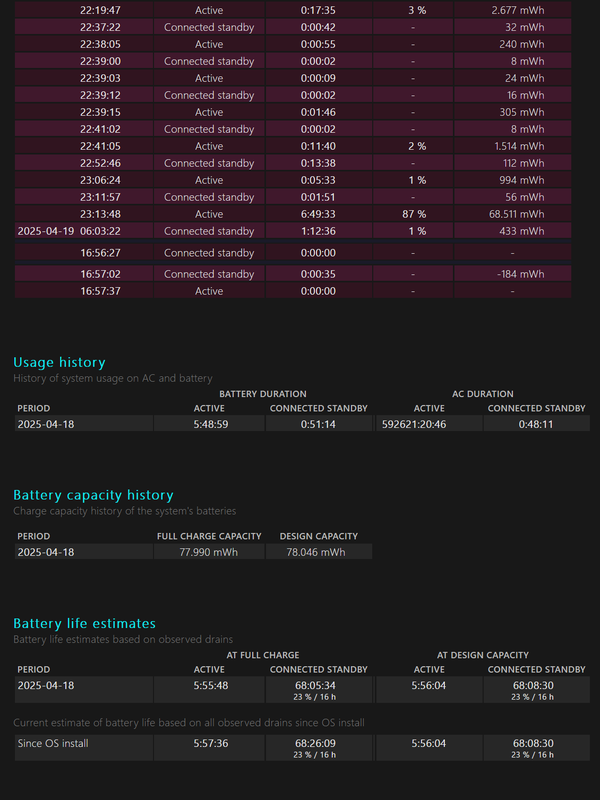Select the 0:17:35 duration cell
The width and height of the screenshot is (600, 800).
point(318,10)
